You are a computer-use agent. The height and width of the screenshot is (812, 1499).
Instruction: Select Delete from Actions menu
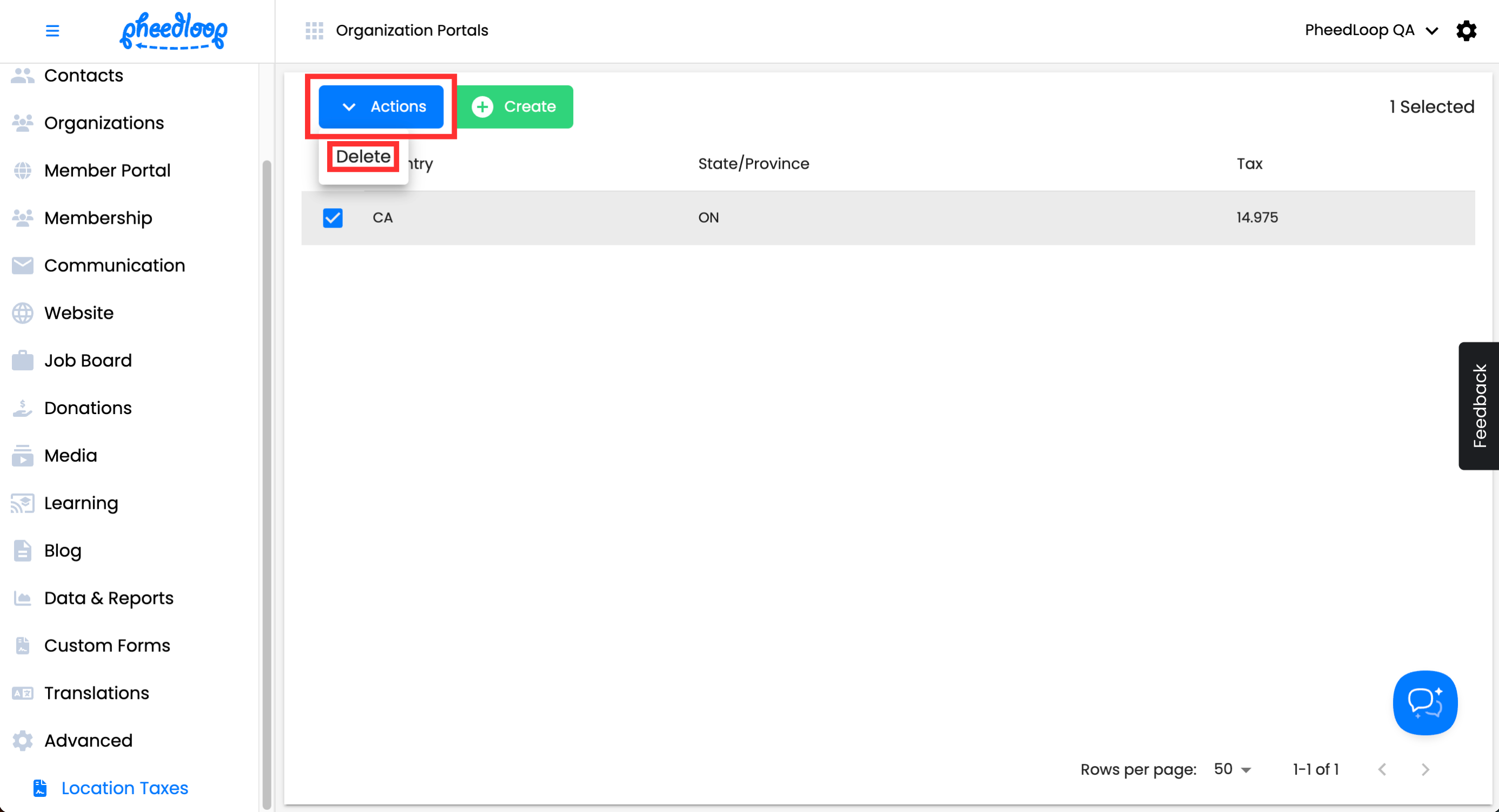pyautogui.click(x=363, y=156)
